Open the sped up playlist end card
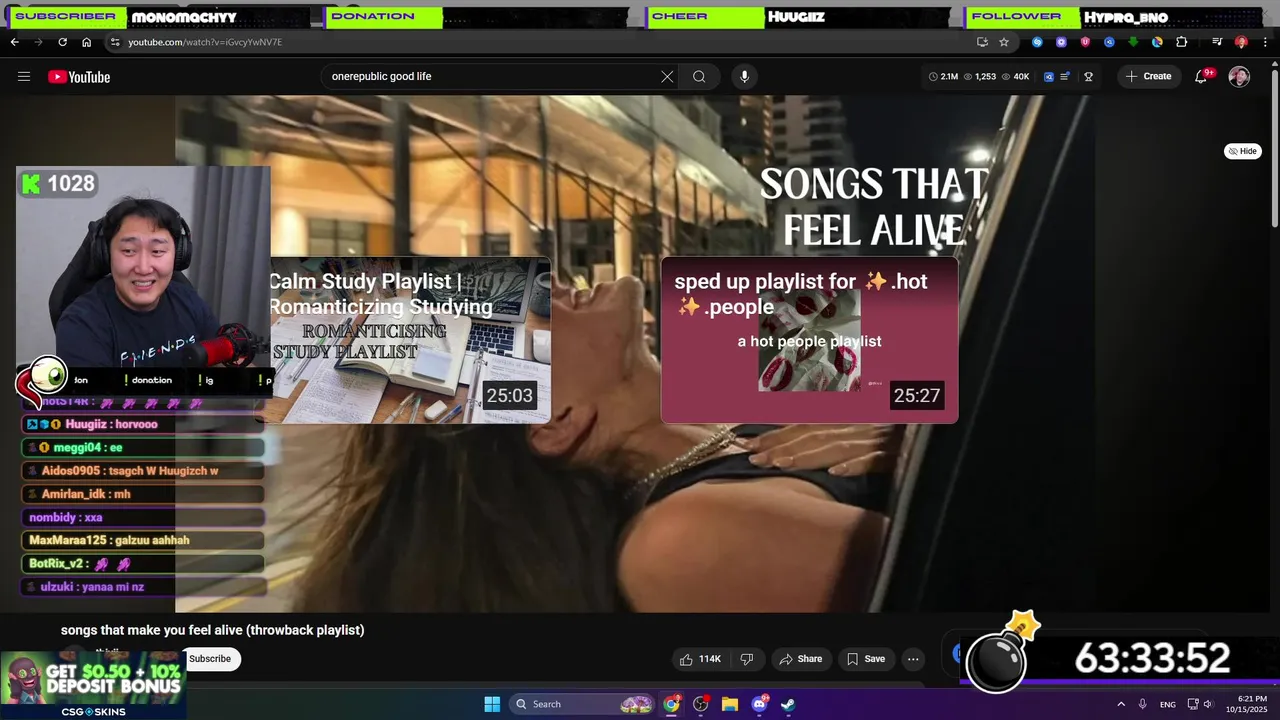The image size is (1280, 720). [809, 341]
